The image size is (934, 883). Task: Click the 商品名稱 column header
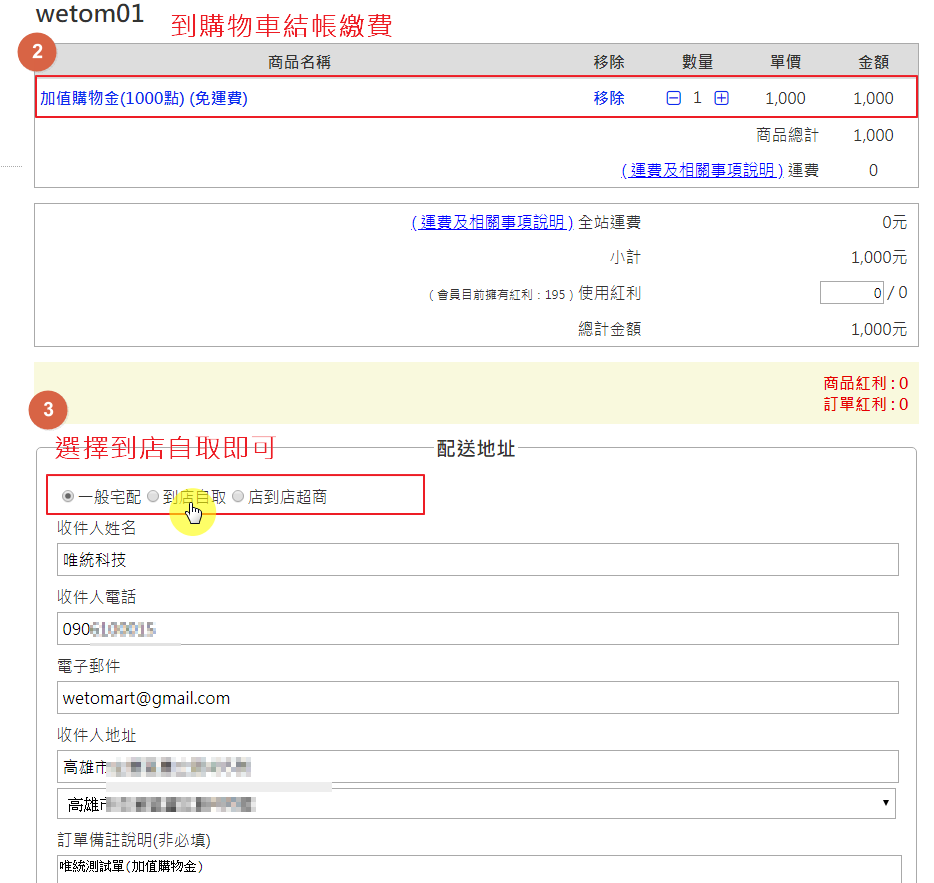299,62
